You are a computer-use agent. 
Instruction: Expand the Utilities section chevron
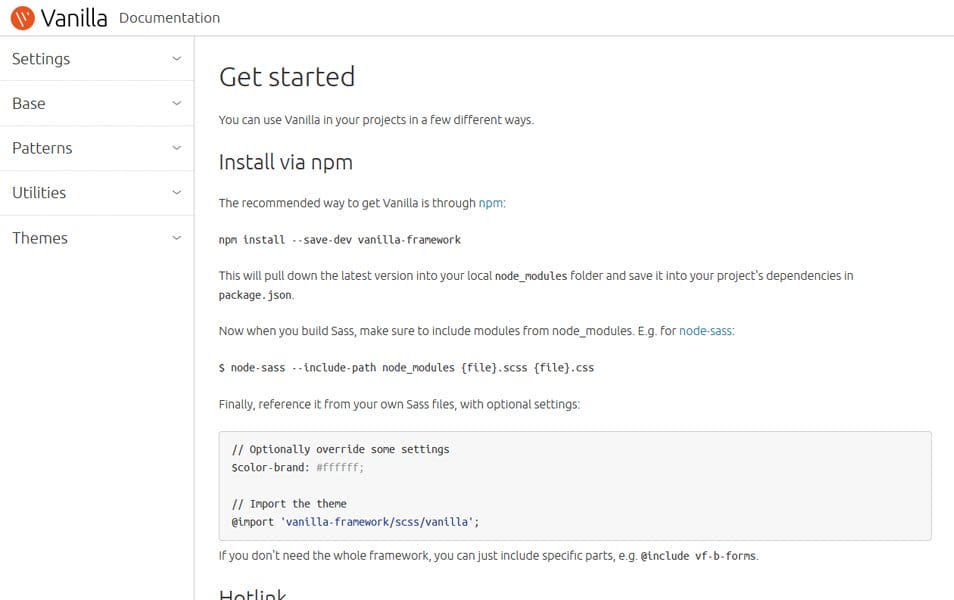(176, 192)
